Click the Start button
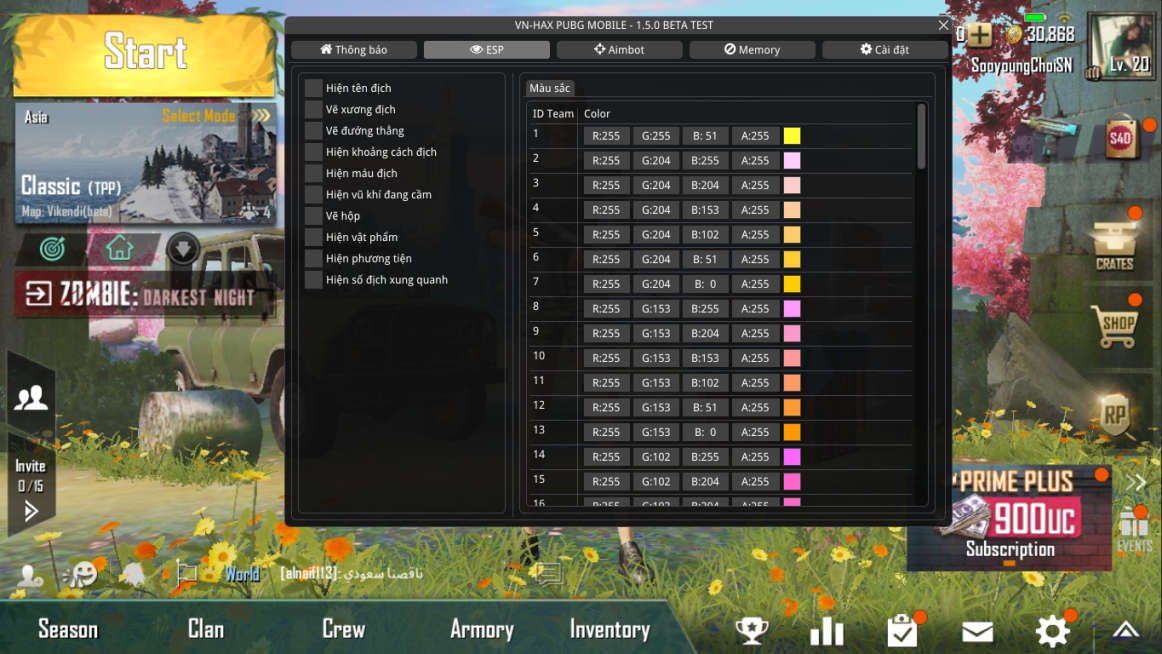 145,53
